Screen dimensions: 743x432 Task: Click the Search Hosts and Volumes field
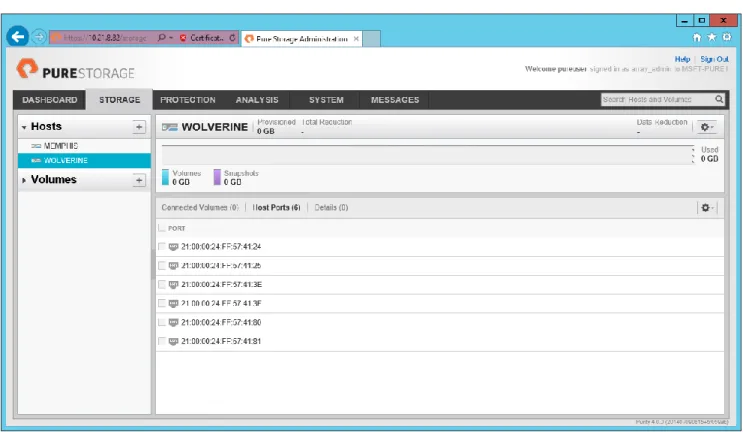click(658, 99)
